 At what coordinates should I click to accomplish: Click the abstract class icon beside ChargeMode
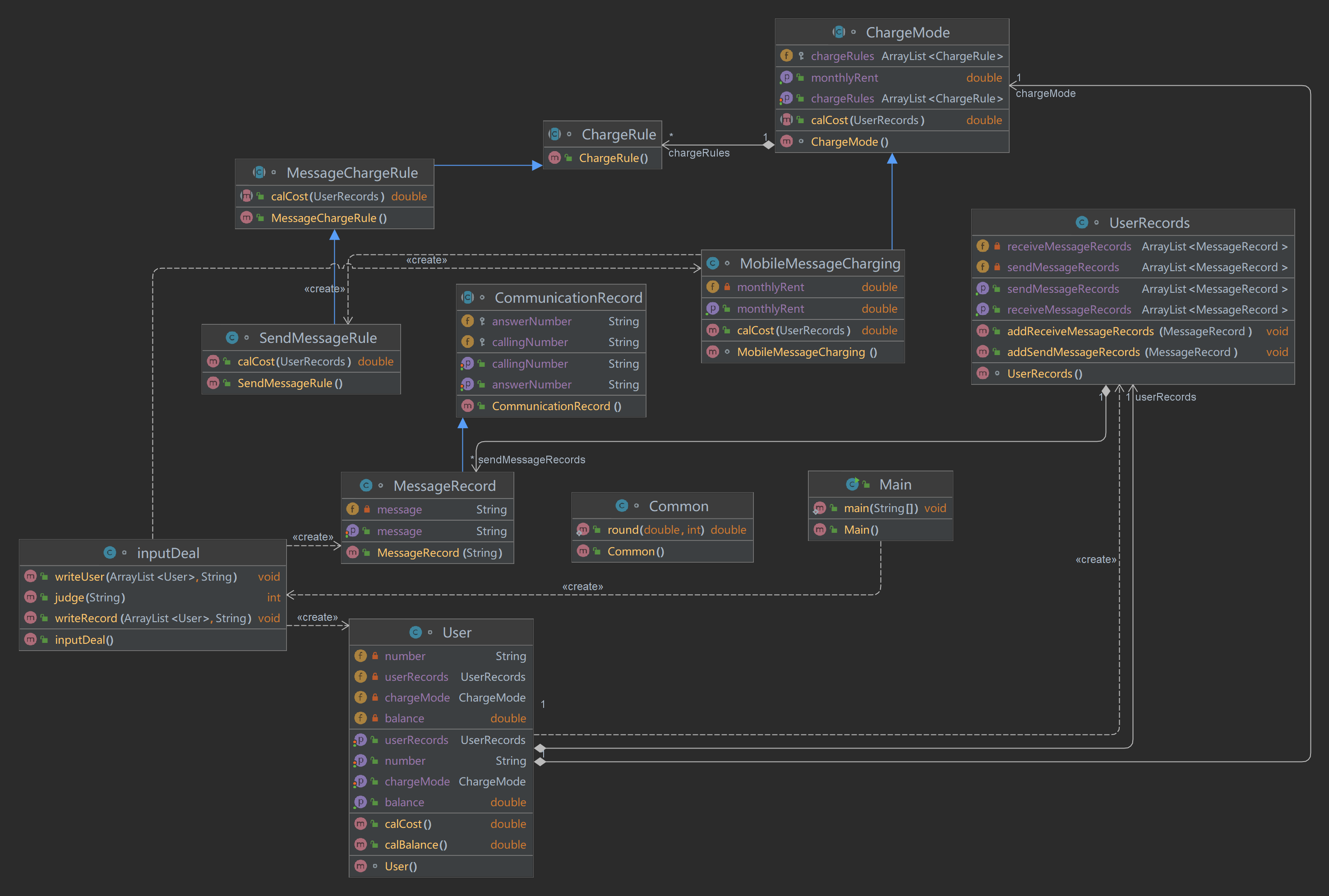[x=838, y=32]
